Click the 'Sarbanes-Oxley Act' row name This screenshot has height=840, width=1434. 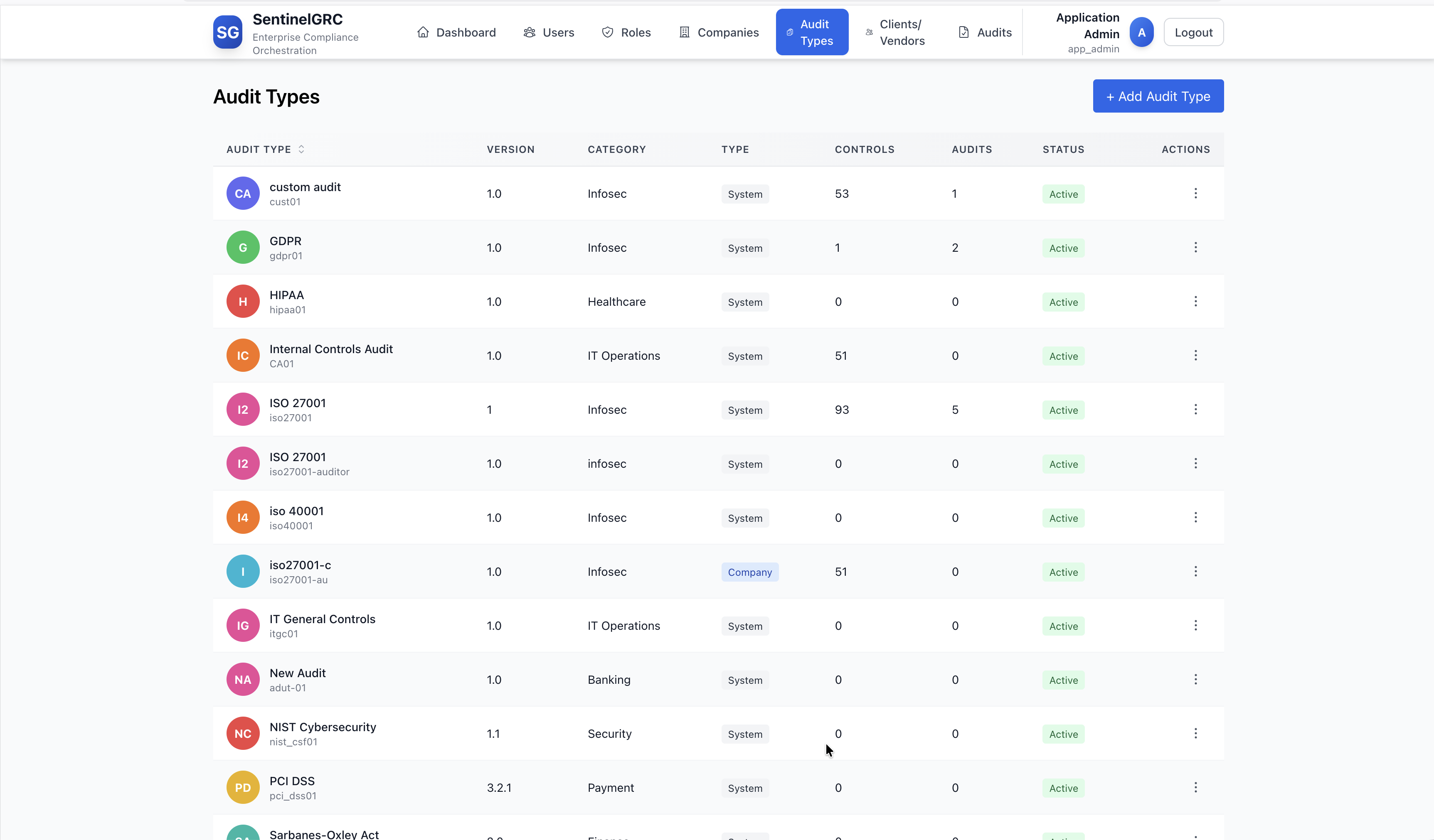tap(324, 834)
